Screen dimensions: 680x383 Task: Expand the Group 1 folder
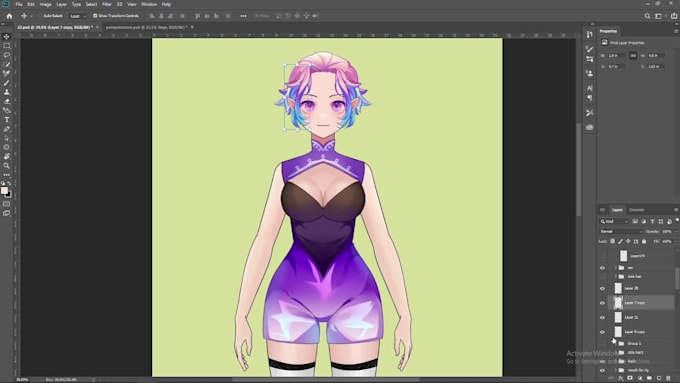(615, 344)
